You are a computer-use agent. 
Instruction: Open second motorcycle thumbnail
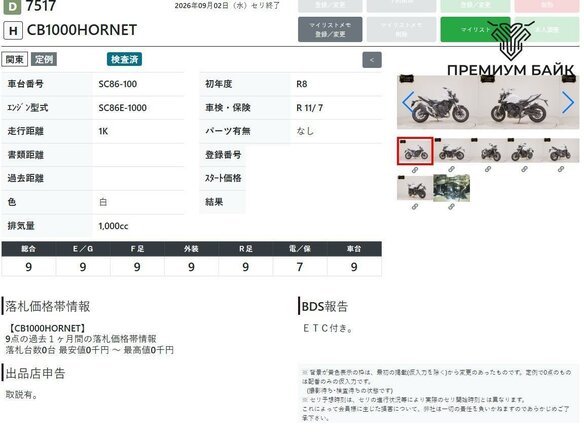[x=451, y=151]
